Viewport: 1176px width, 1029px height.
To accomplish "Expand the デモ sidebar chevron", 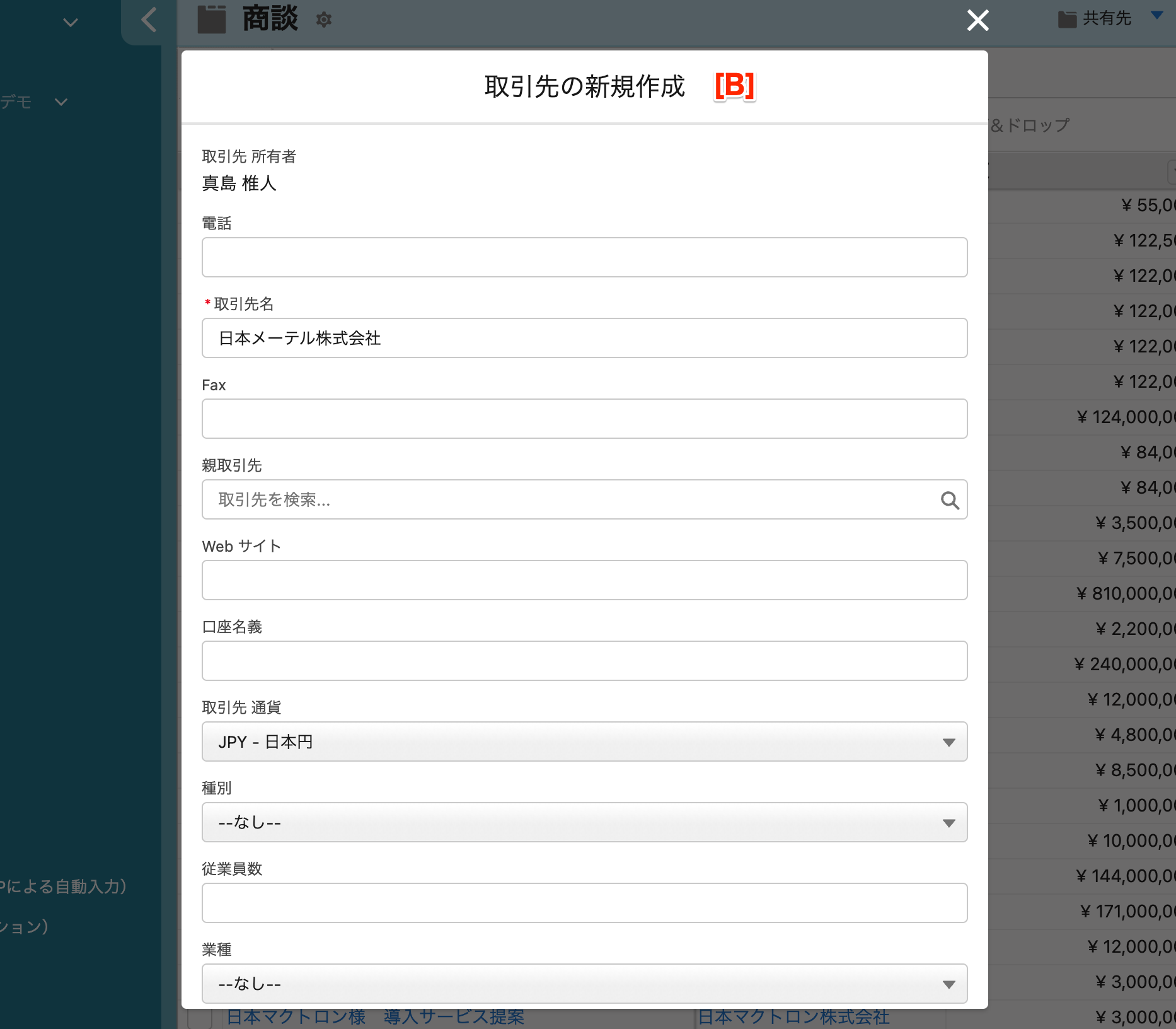I will [61, 102].
